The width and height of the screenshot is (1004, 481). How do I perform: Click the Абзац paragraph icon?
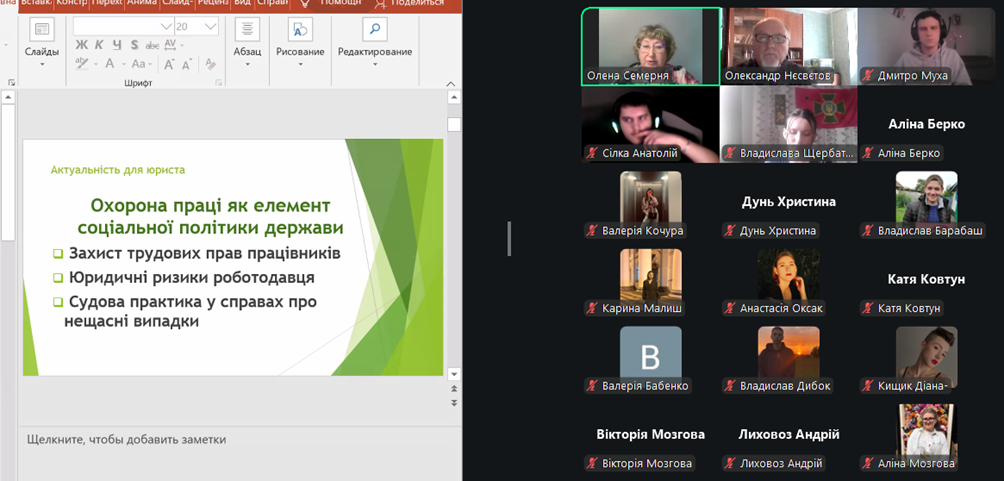tap(247, 30)
